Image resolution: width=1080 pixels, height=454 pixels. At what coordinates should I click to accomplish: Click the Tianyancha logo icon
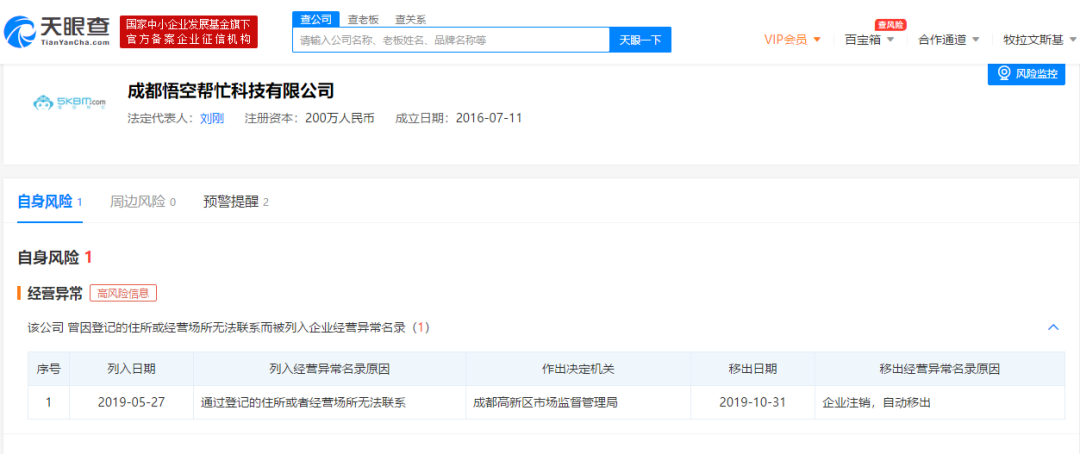(20, 31)
